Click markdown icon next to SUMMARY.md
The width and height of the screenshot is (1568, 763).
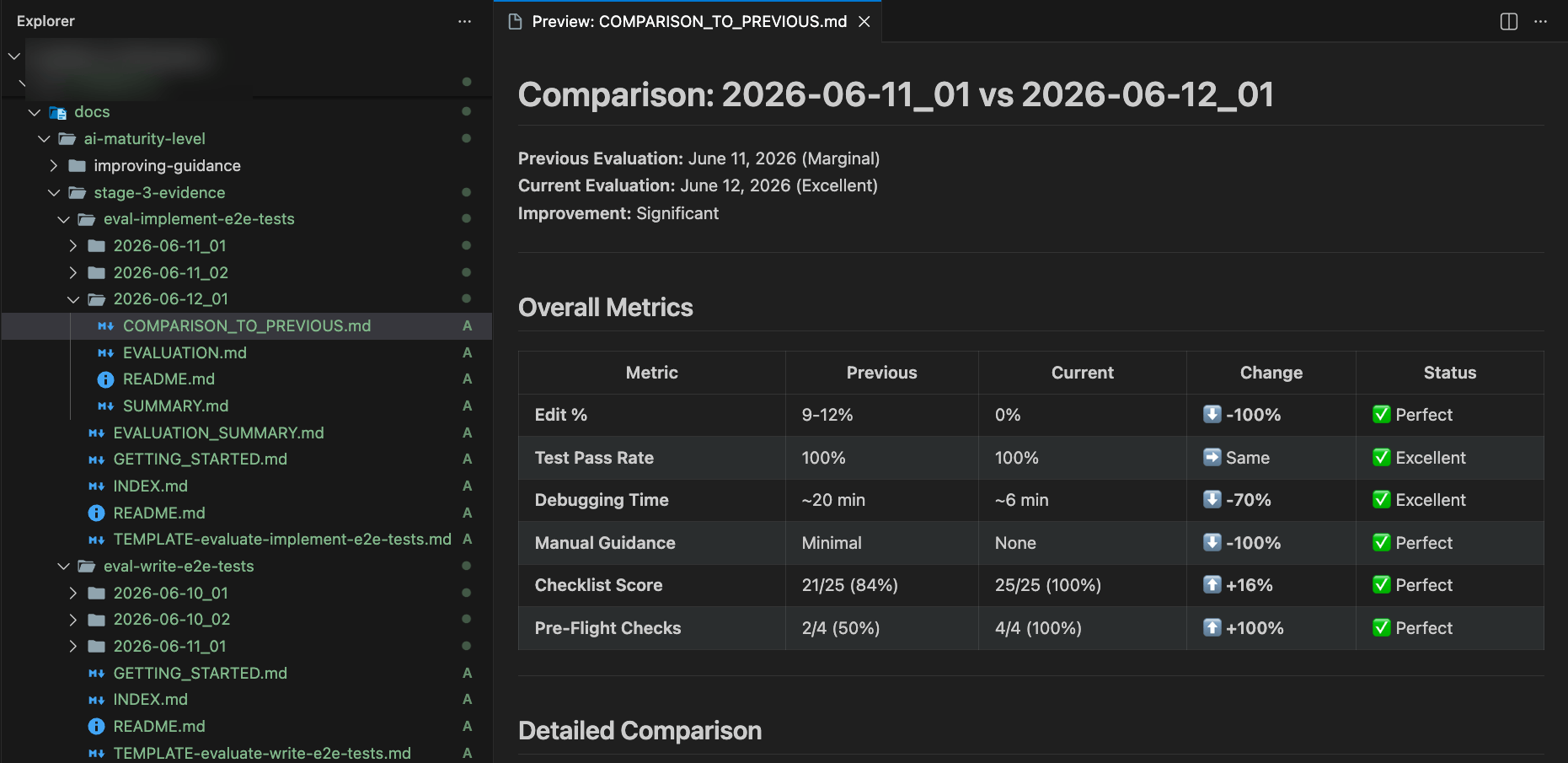pos(105,406)
